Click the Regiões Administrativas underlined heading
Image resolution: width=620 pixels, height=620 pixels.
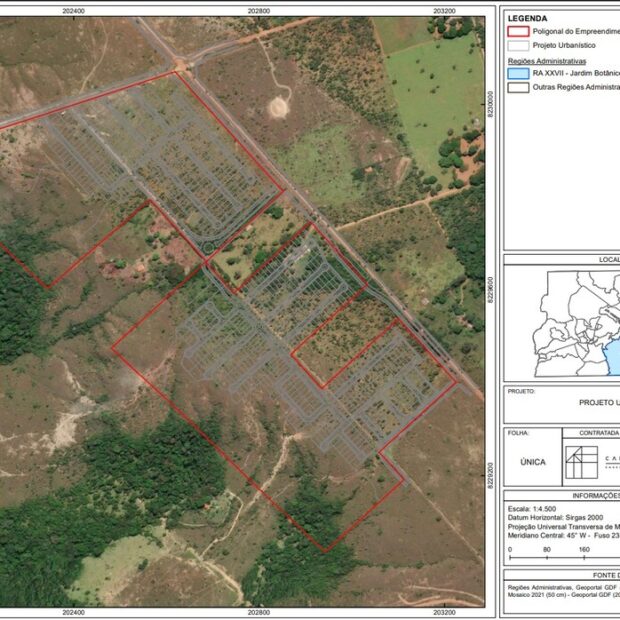[x=546, y=61]
